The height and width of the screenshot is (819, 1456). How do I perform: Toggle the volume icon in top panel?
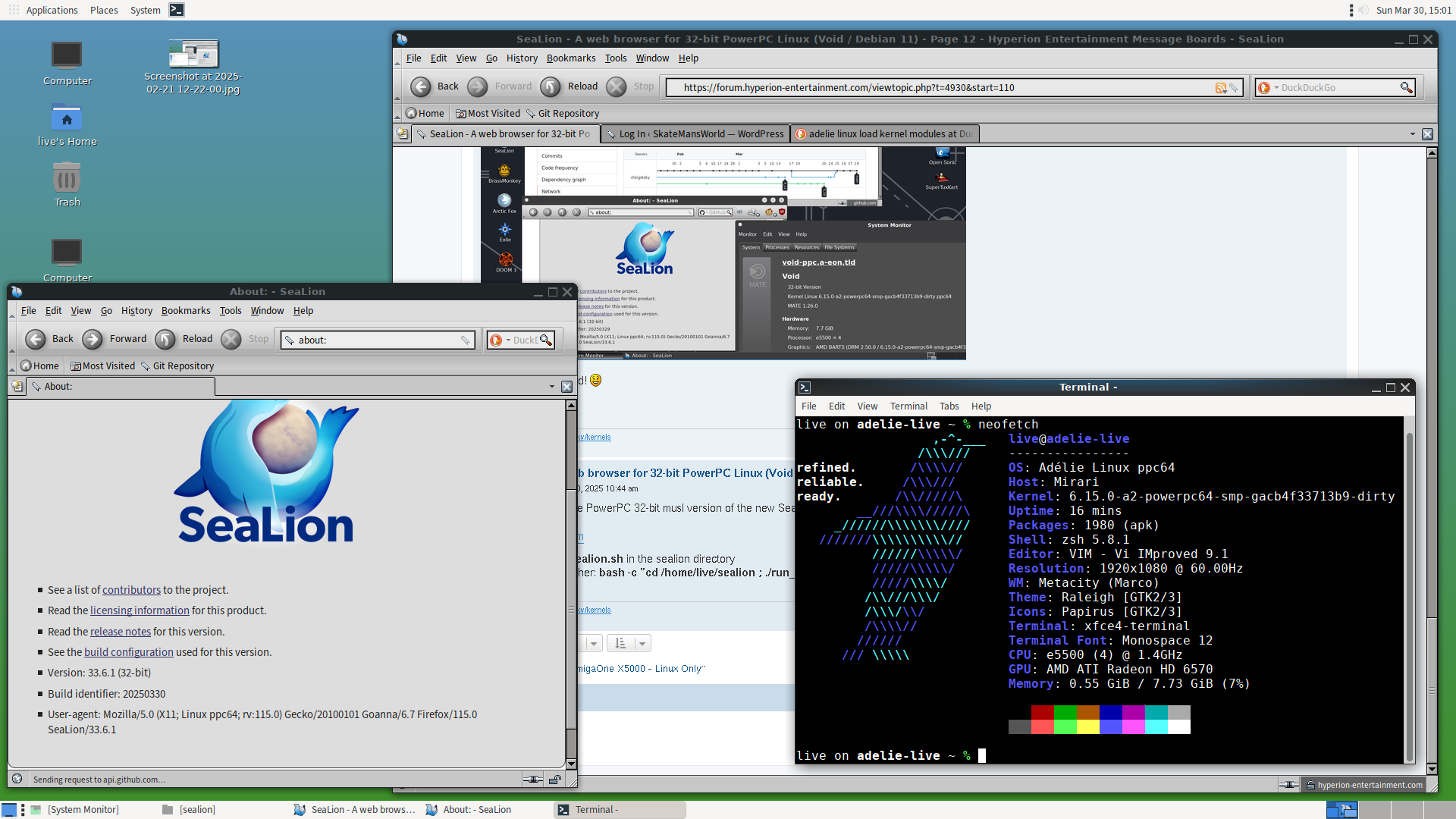pyautogui.click(x=1363, y=10)
